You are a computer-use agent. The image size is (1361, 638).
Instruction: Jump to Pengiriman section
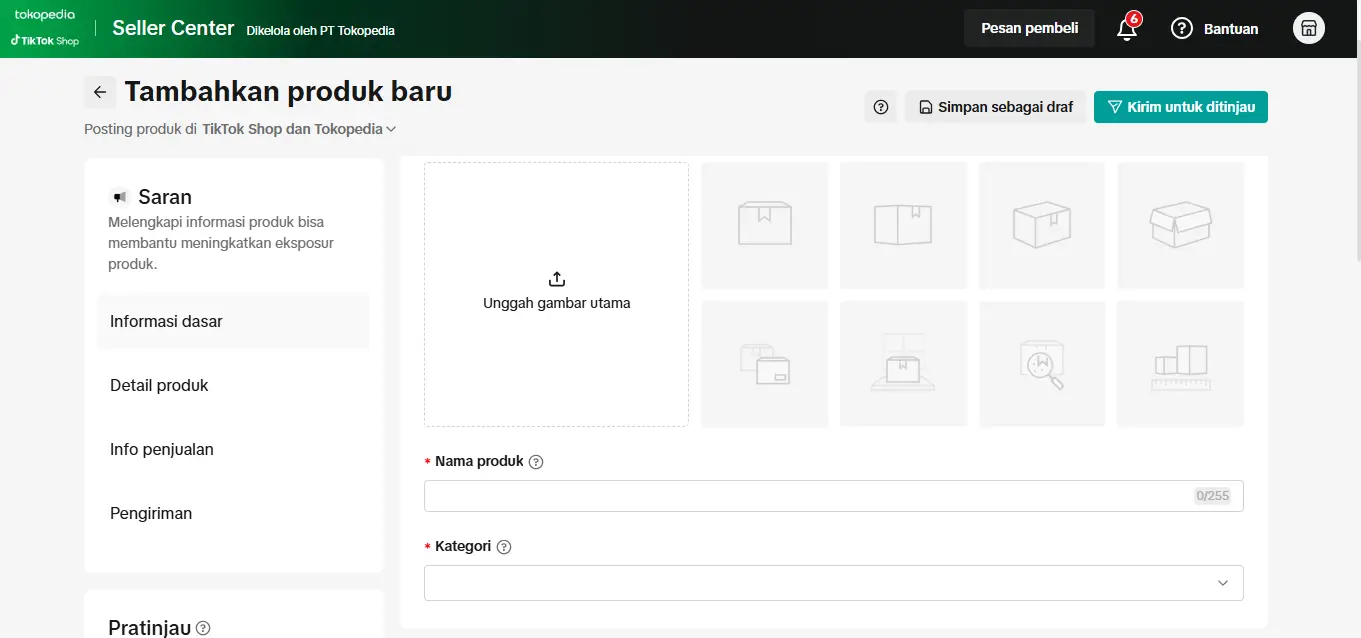(x=151, y=513)
